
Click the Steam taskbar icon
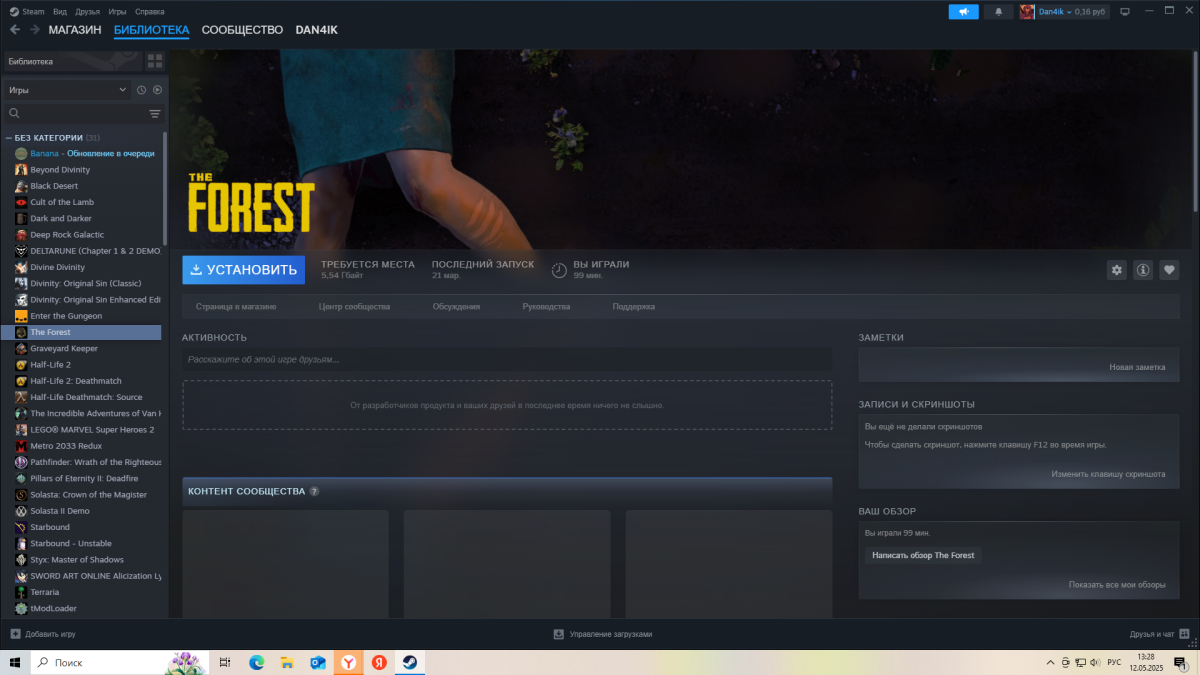(x=410, y=662)
